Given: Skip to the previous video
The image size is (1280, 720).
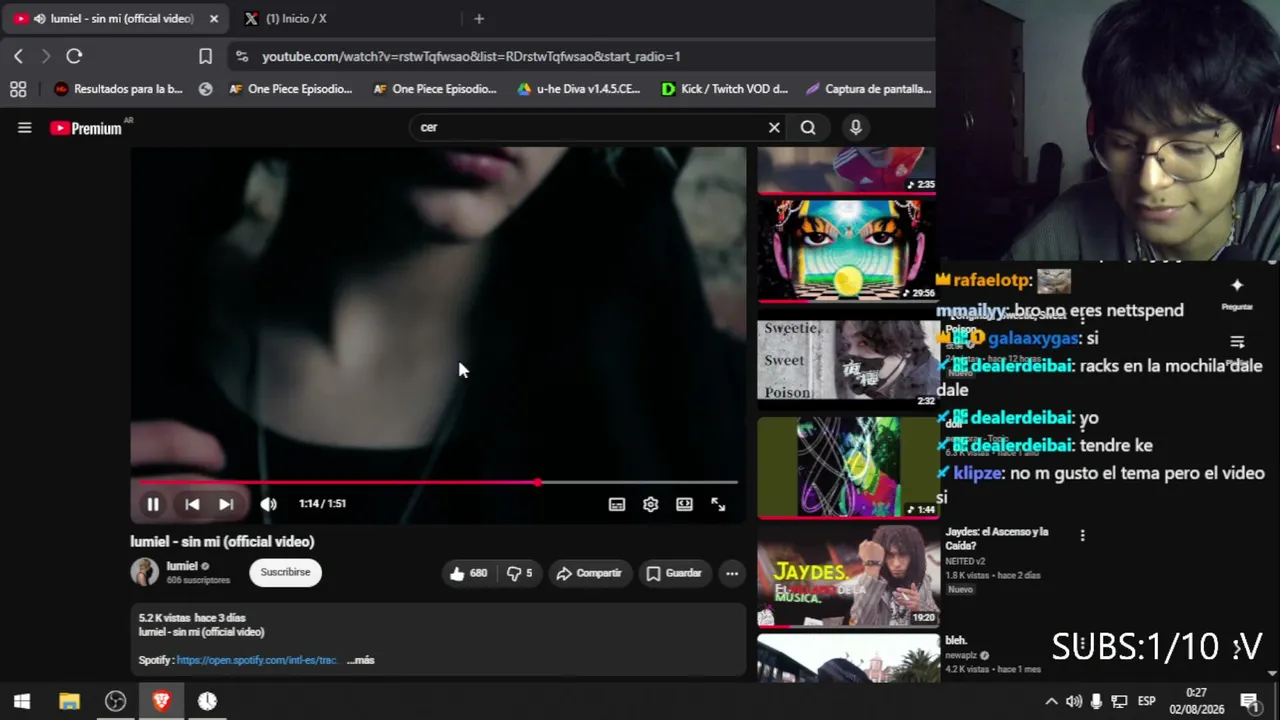Looking at the screenshot, I should click(192, 505).
